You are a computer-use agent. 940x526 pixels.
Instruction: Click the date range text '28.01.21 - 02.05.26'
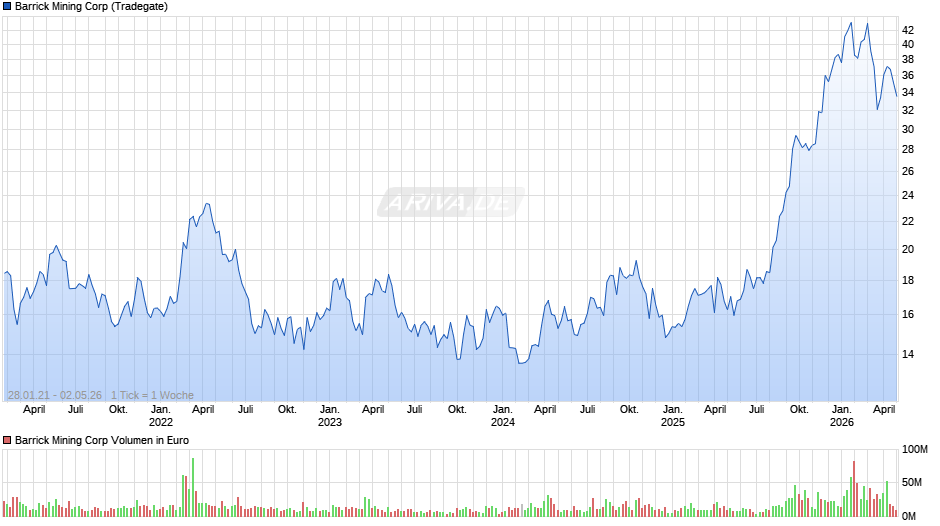coord(55,395)
